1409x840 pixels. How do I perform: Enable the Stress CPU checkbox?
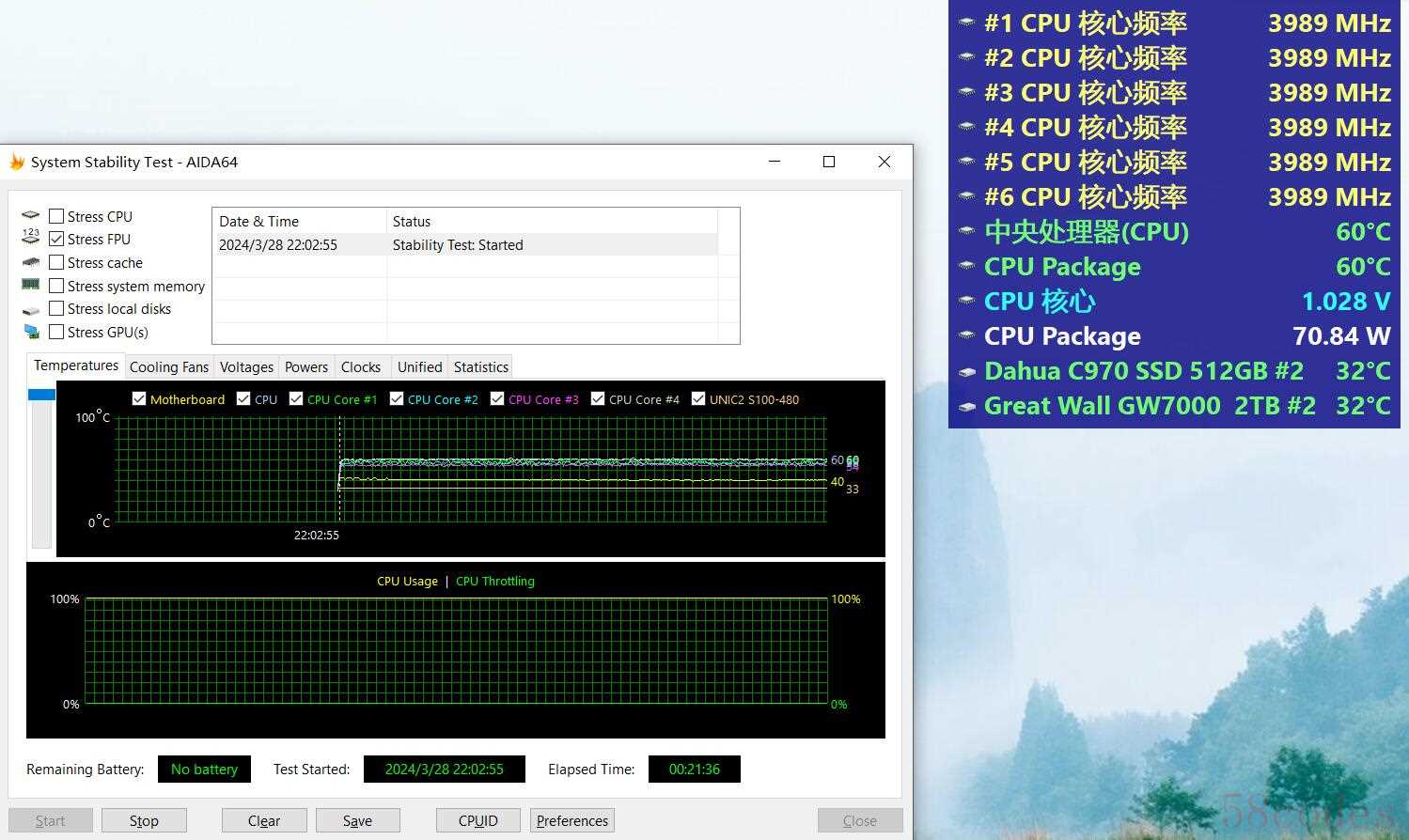click(56, 216)
